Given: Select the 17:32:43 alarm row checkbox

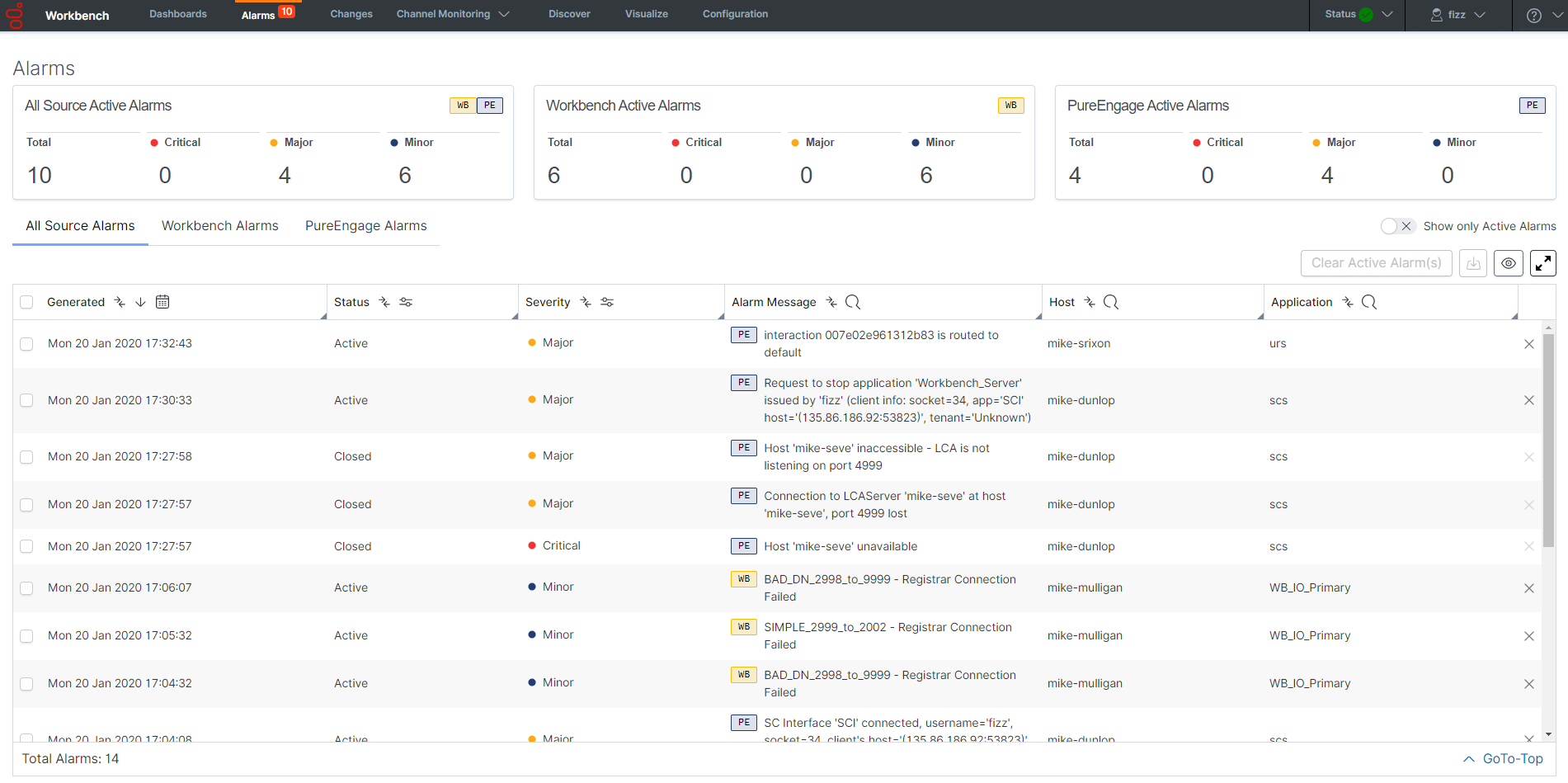Looking at the screenshot, I should (x=26, y=344).
